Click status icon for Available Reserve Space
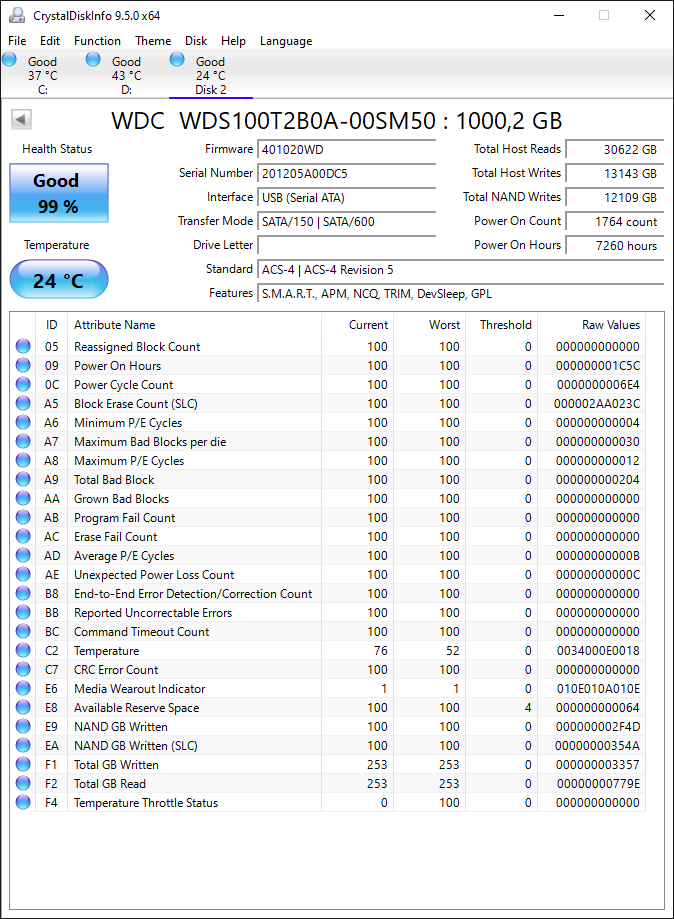This screenshot has width=674, height=919. (23, 707)
